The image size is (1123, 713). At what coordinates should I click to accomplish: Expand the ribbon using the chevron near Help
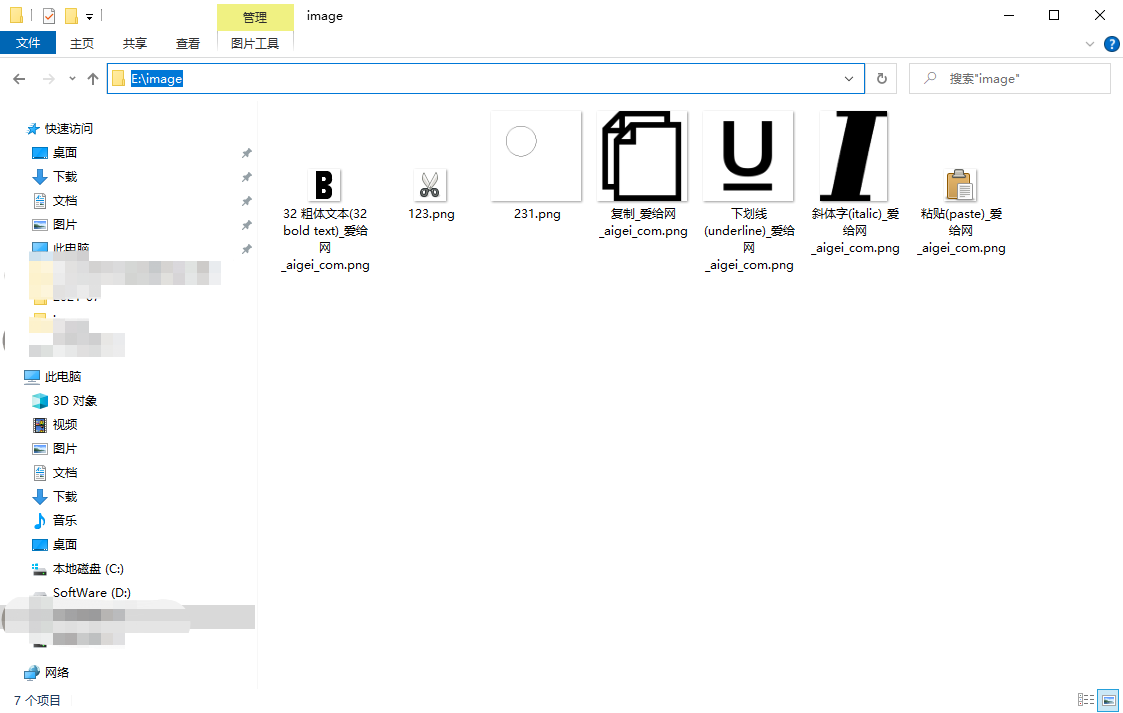(1090, 44)
